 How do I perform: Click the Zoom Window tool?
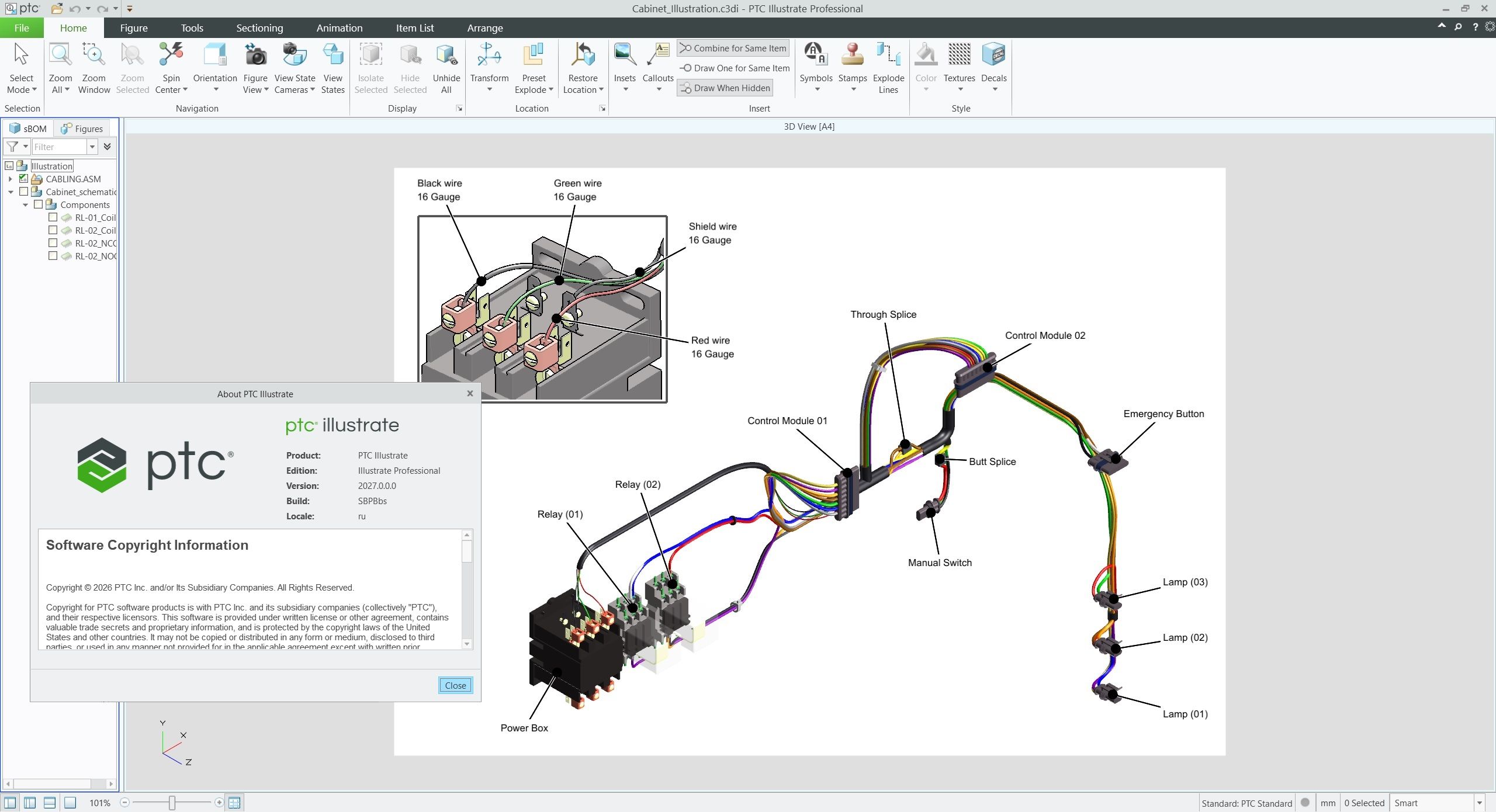(93, 68)
